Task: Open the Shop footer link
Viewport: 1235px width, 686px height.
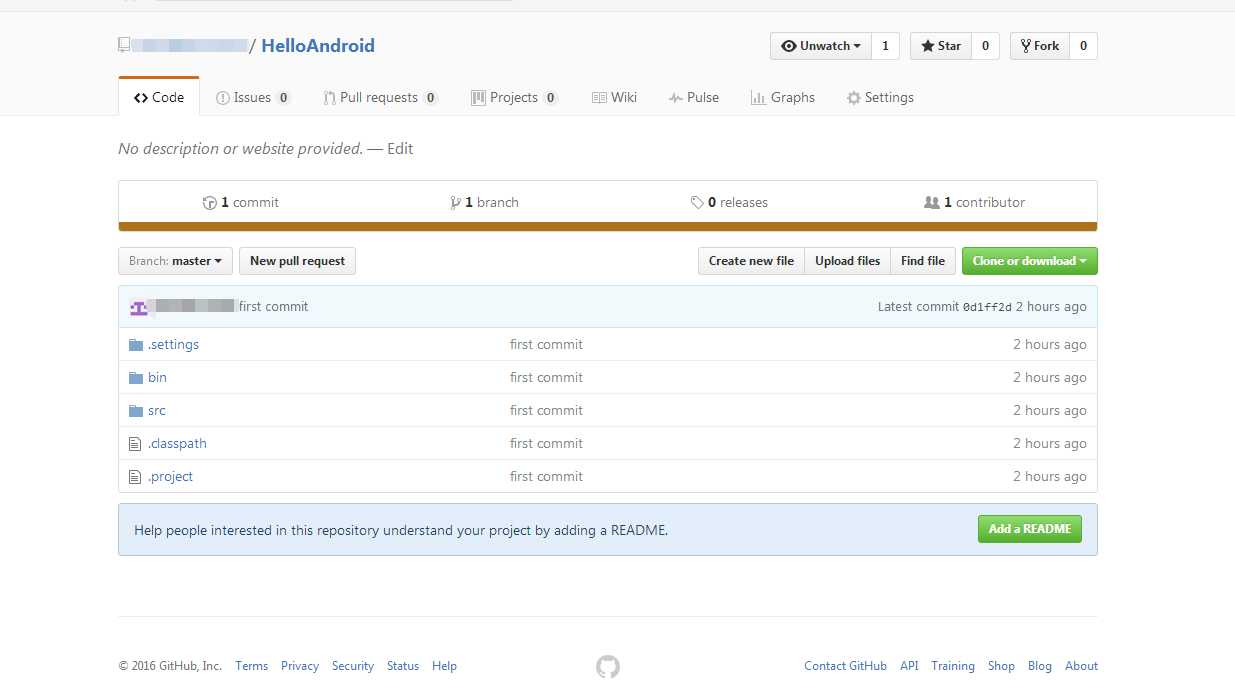Action: [1001, 666]
